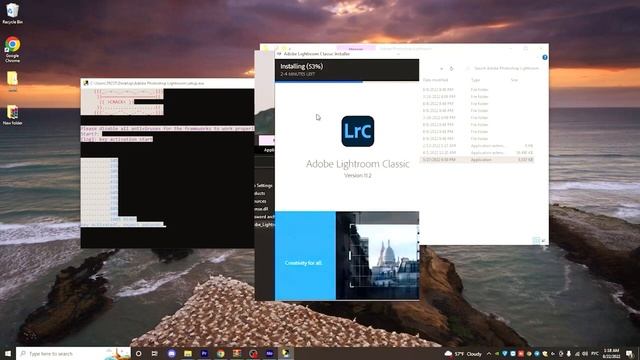Click the Version 11.2 text
The width and height of the screenshot is (640, 360).
click(358, 176)
